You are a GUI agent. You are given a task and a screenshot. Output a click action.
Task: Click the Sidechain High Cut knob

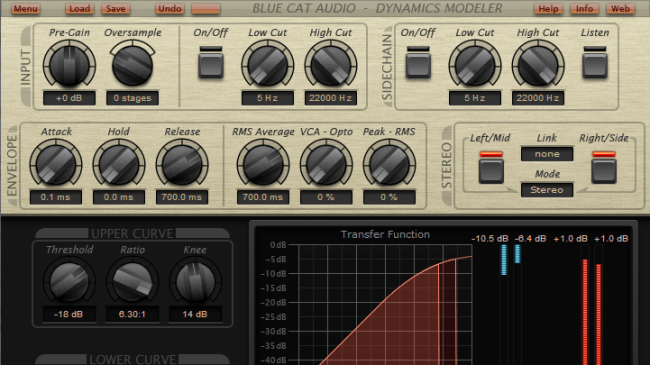click(538, 65)
